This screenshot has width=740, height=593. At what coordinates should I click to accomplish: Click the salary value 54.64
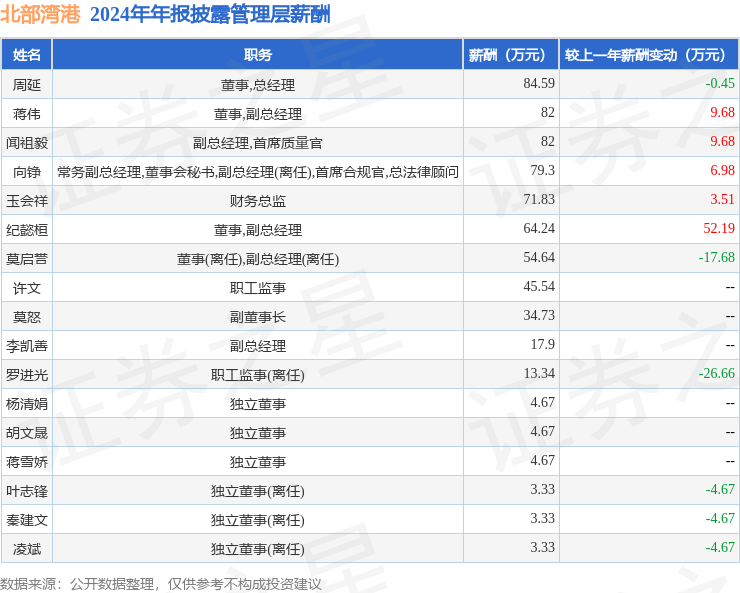(x=539, y=258)
